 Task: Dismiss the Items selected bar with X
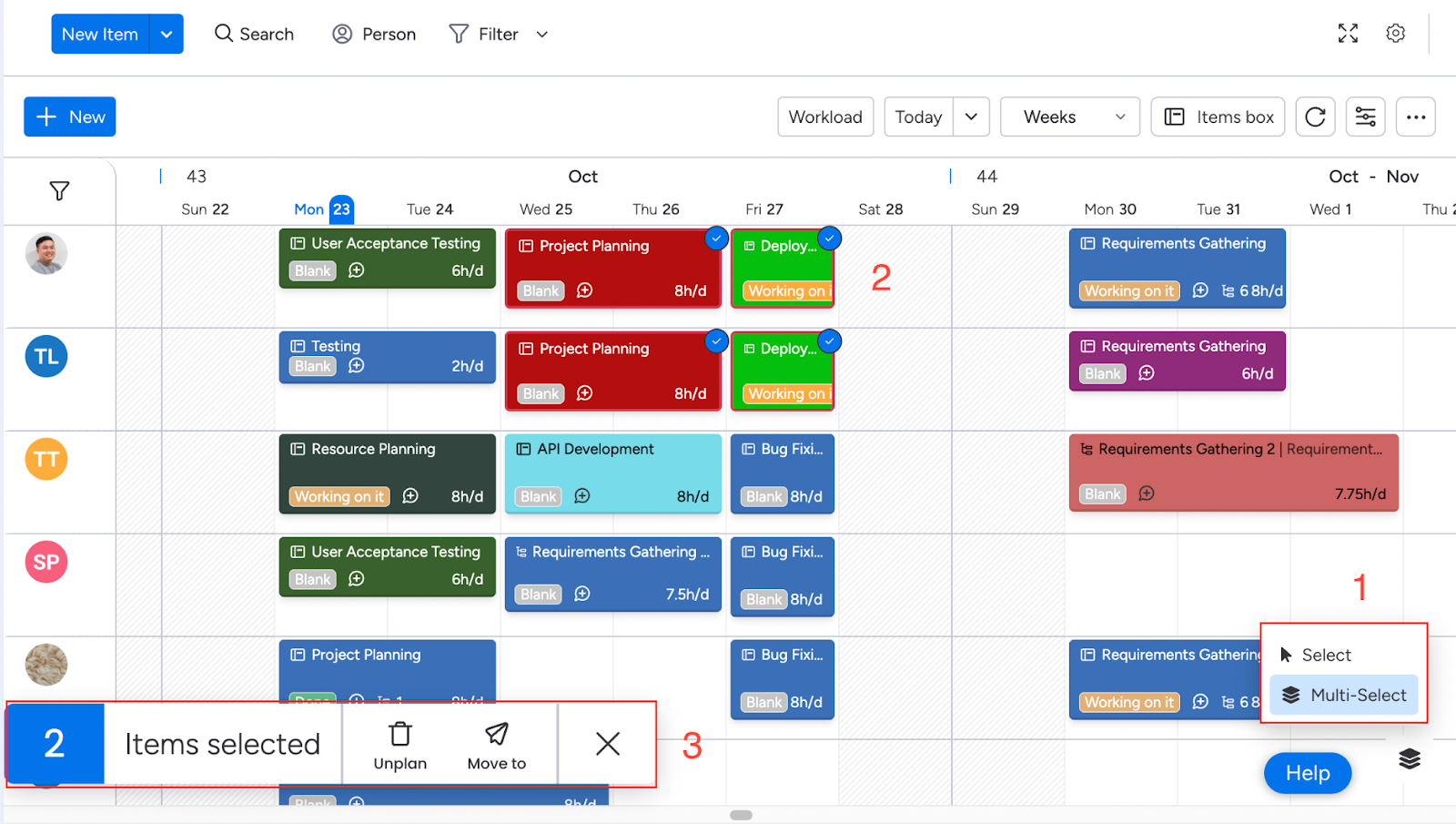click(x=607, y=744)
